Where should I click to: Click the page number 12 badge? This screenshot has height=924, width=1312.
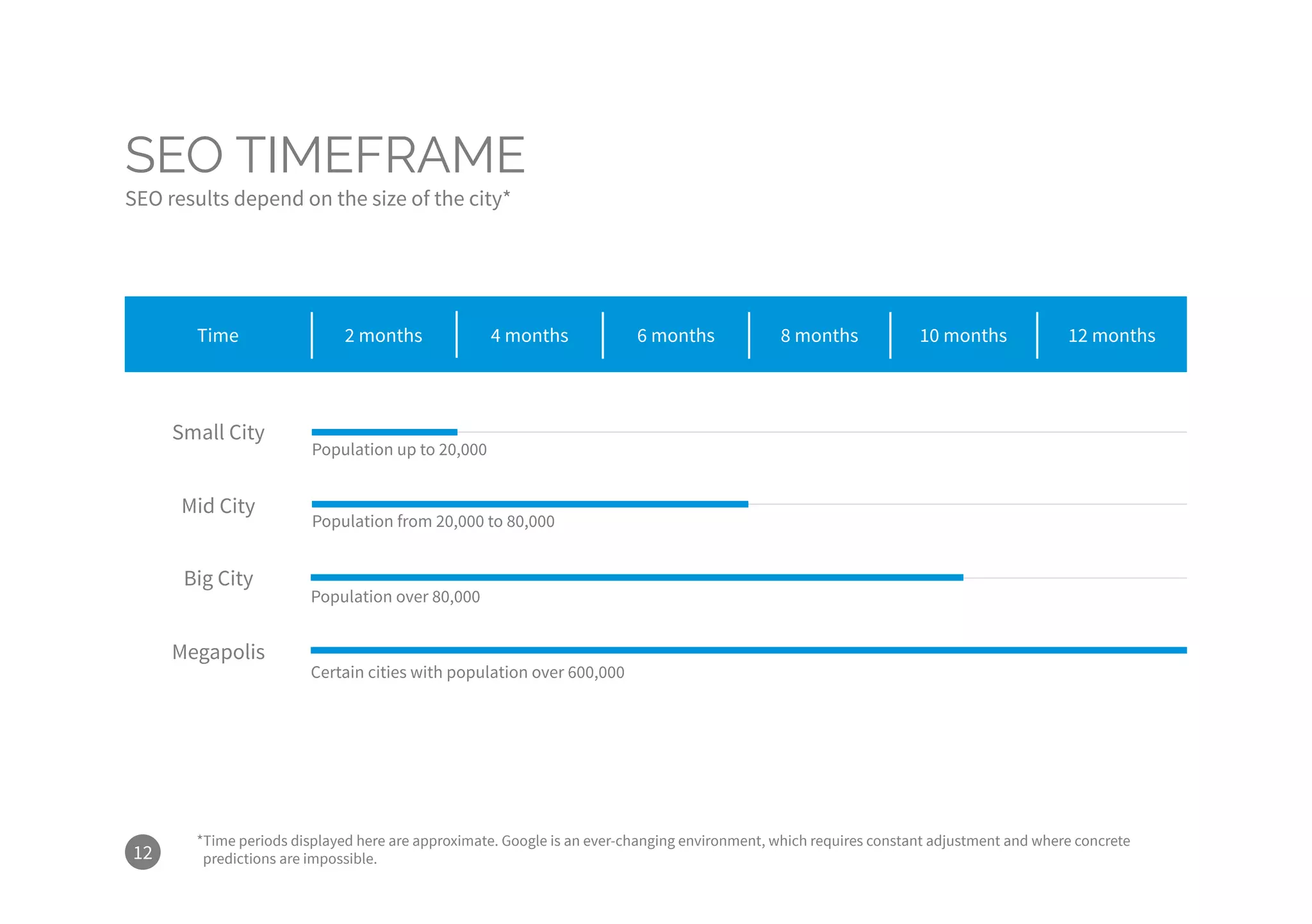point(142,852)
